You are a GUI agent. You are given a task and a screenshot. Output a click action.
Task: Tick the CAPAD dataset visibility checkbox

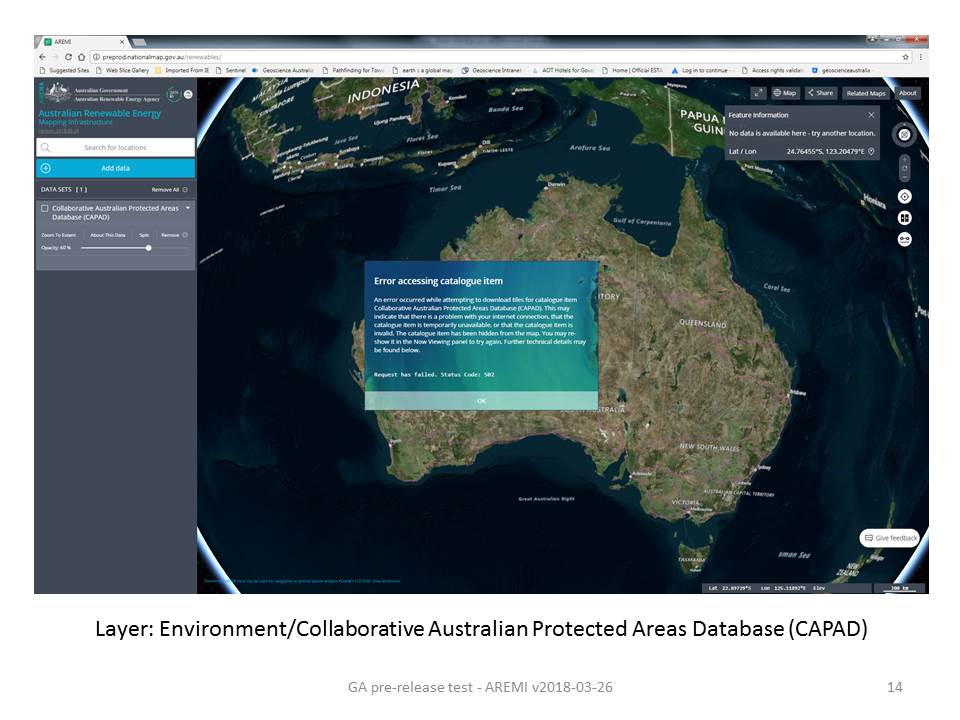pyautogui.click(x=45, y=208)
